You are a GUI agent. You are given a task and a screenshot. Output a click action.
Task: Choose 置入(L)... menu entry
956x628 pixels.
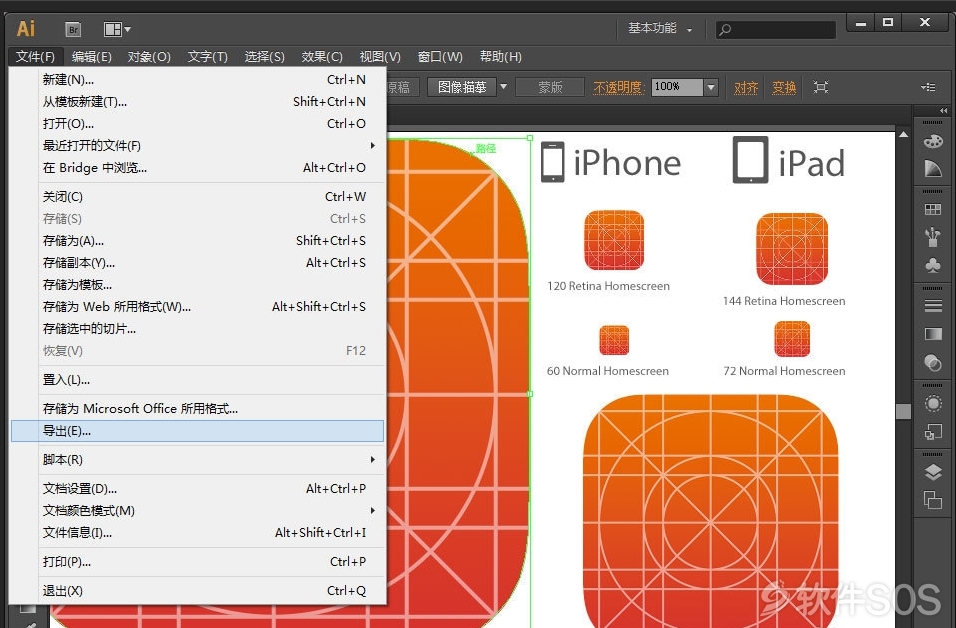point(198,379)
